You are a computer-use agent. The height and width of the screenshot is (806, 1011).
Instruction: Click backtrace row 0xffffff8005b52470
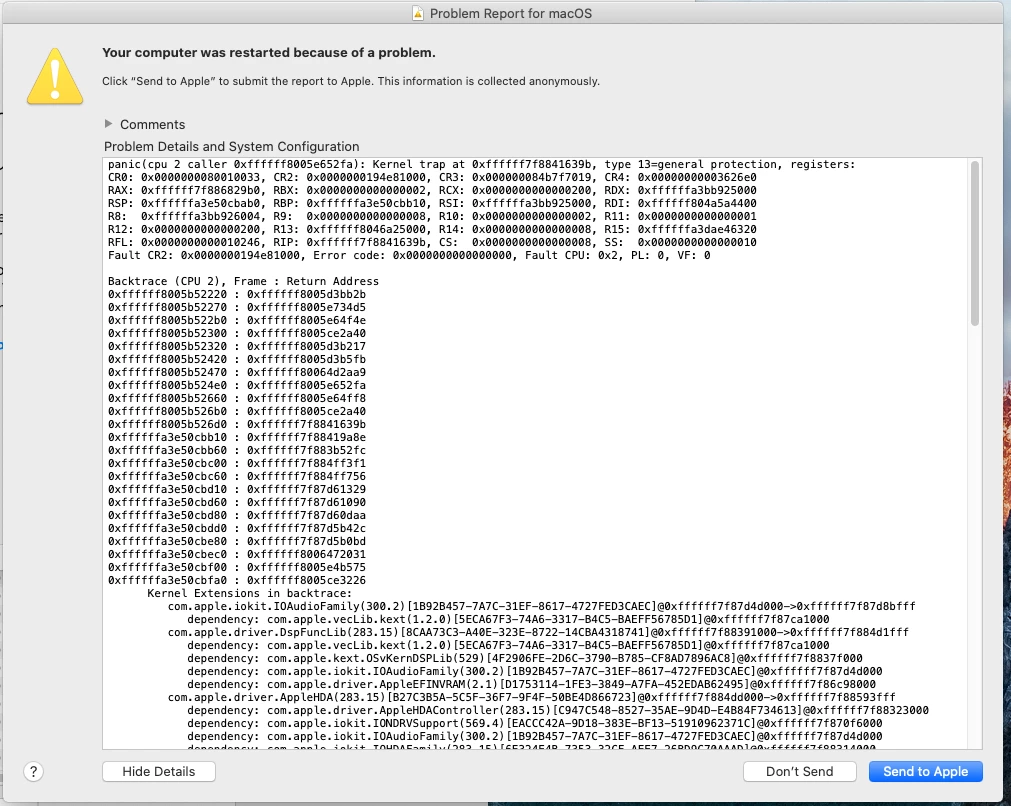coord(237,372)
